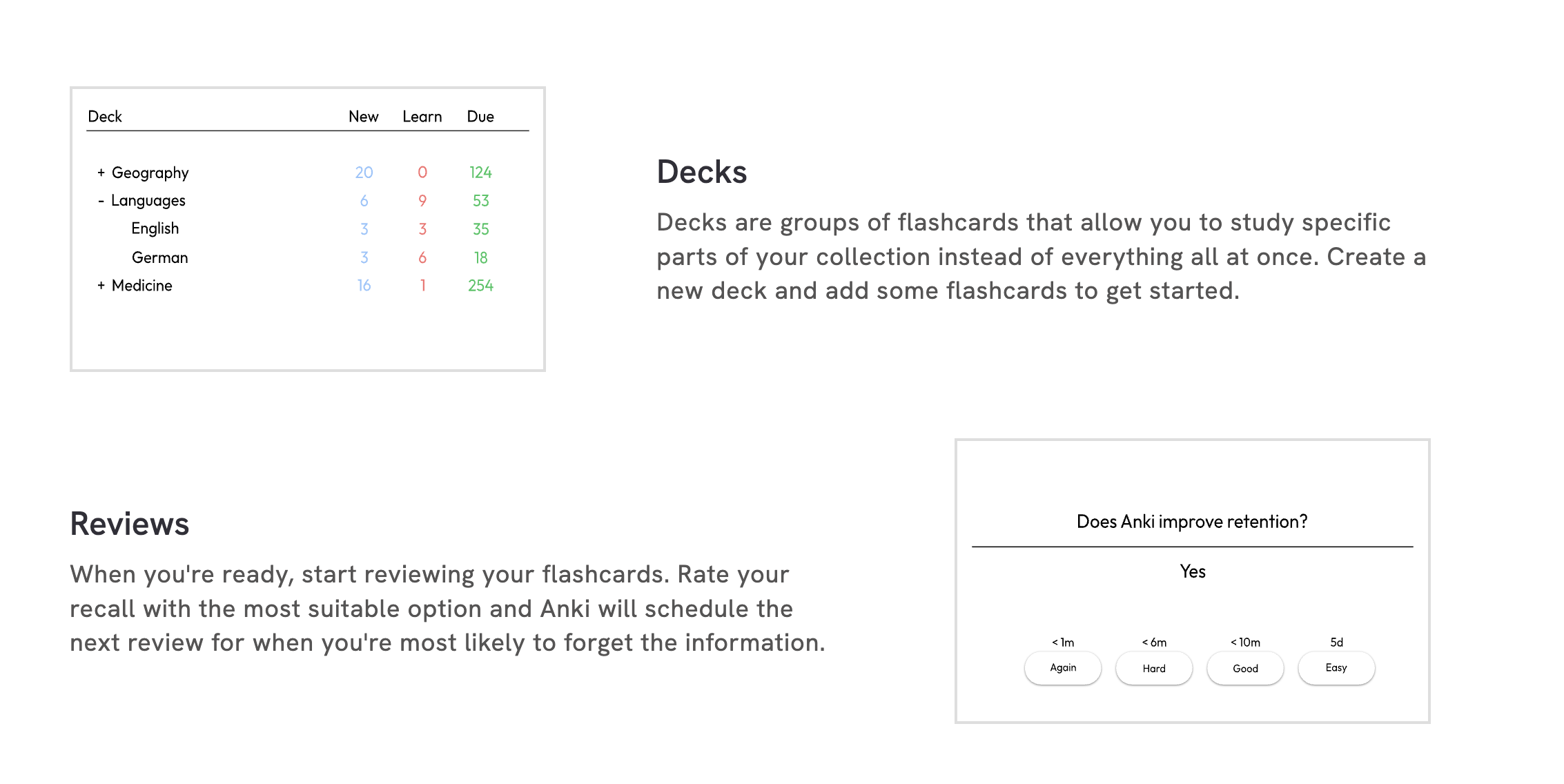
Task: Expand the Geography deck plus sign
Action: (101, 173)
